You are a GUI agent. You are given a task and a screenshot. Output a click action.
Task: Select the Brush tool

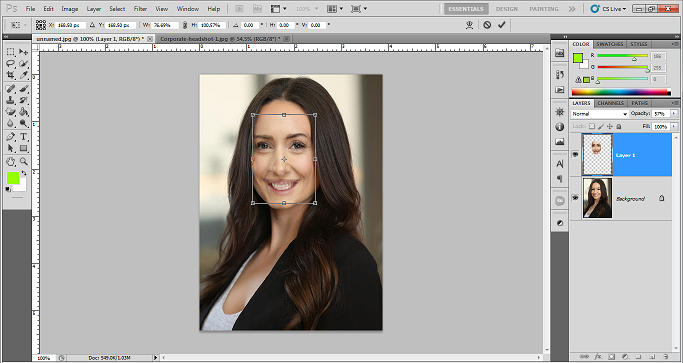click(x=24, y=89)
